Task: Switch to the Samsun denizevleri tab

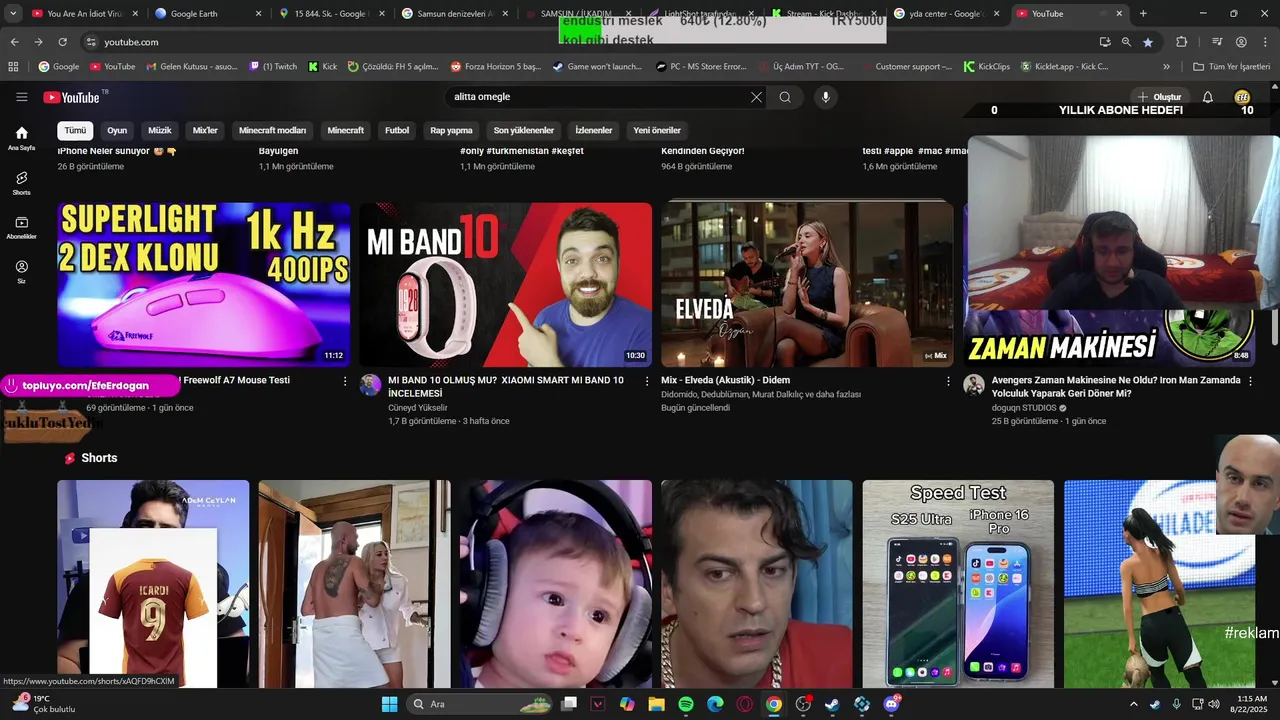Action: [x=456, y=14]
